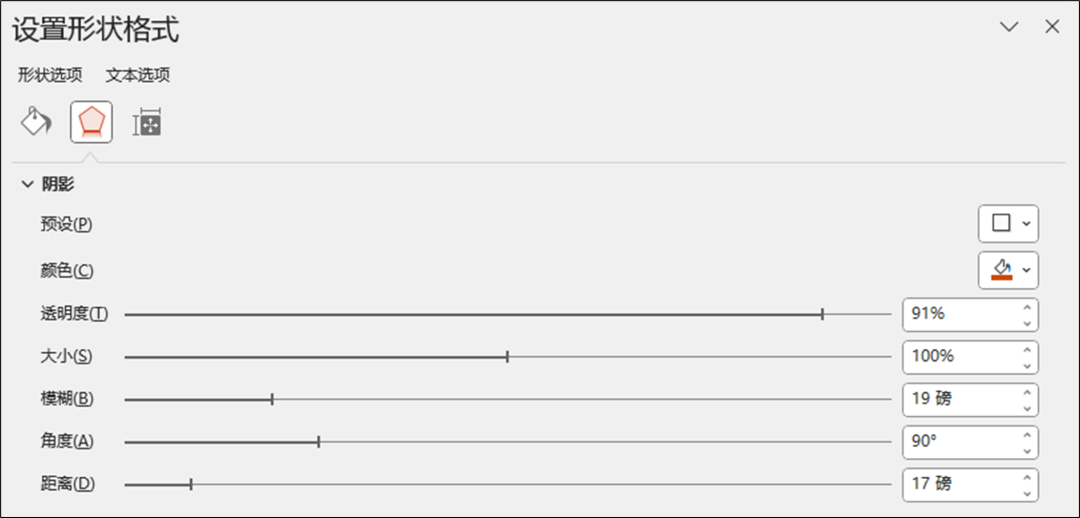Screen dimensions: 1080x518
Task: Click the 模糊 slider handle
Action: click(x=272, y=399)
